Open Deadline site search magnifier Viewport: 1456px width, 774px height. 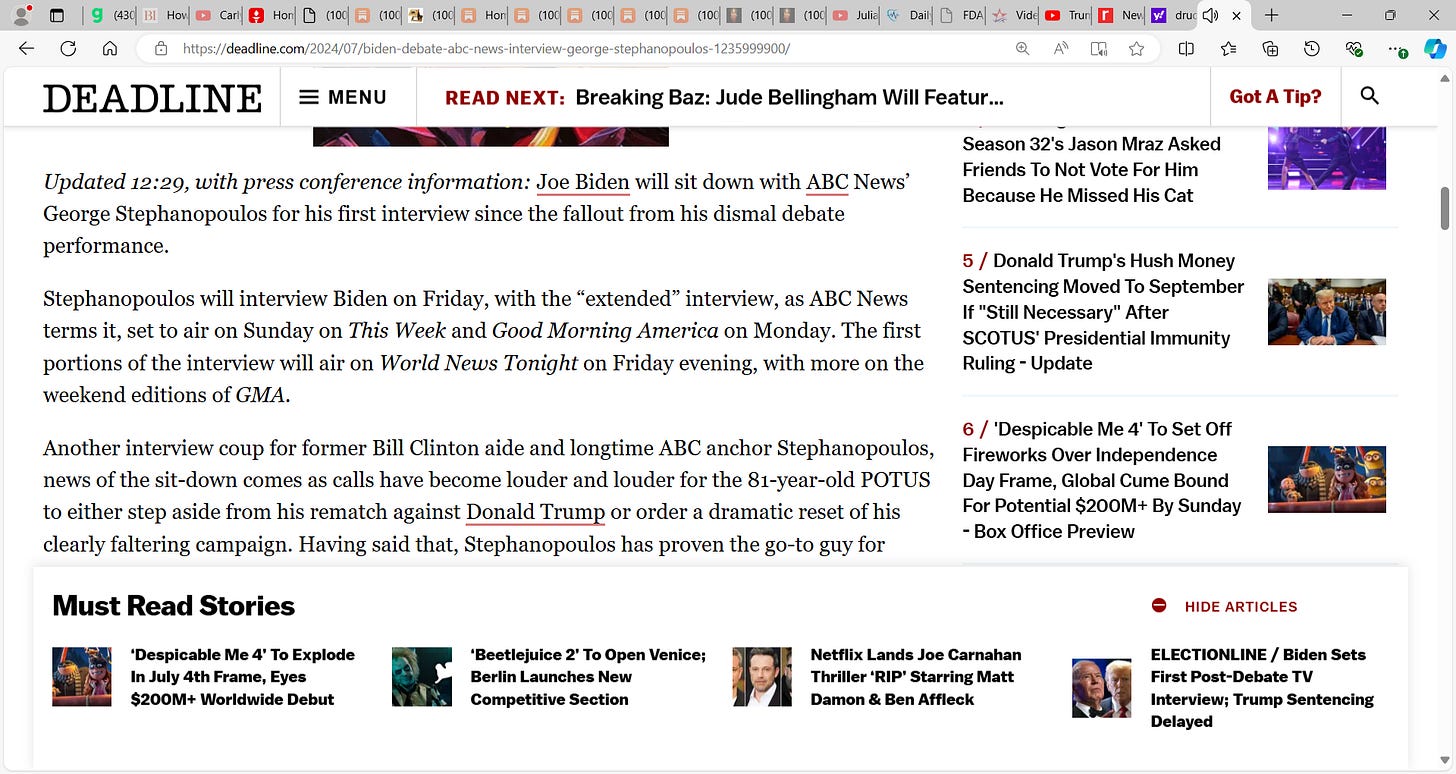click(x=1370, y=96)
